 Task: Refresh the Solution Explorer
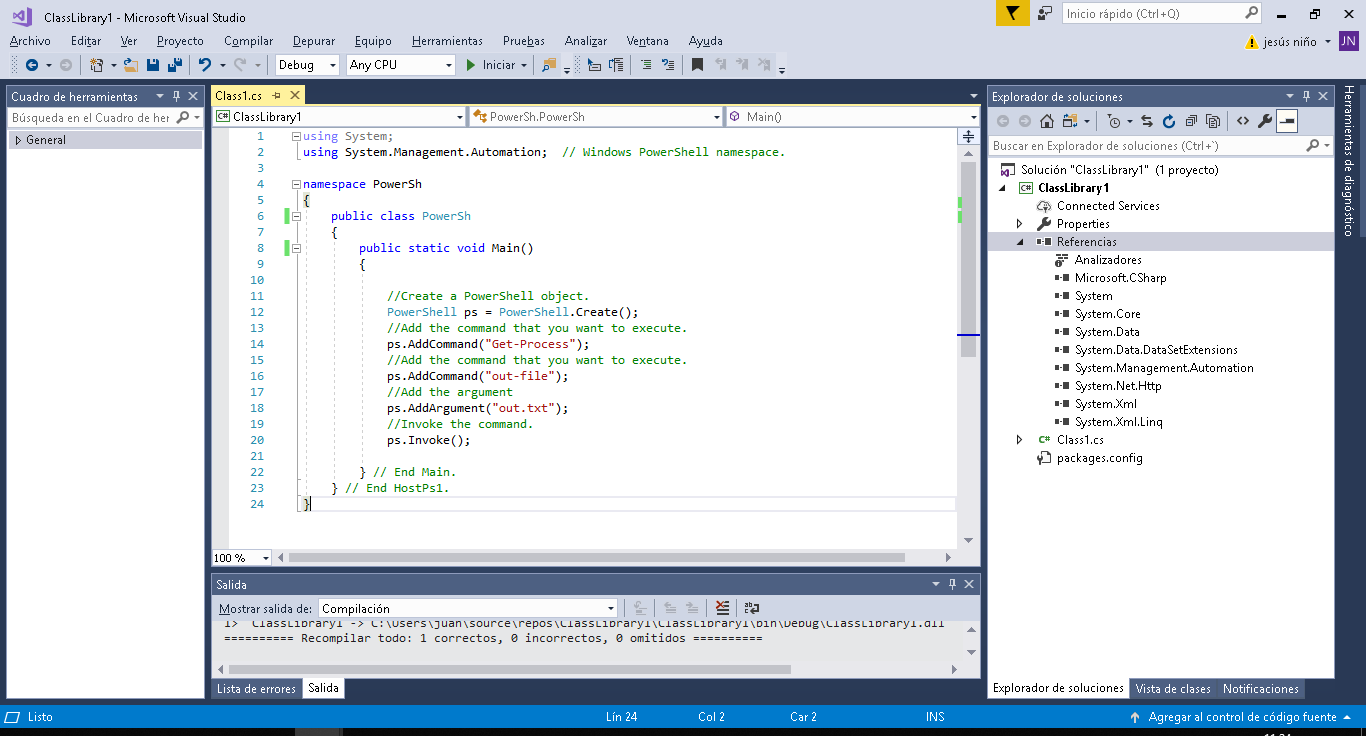tap(1169, 120)
